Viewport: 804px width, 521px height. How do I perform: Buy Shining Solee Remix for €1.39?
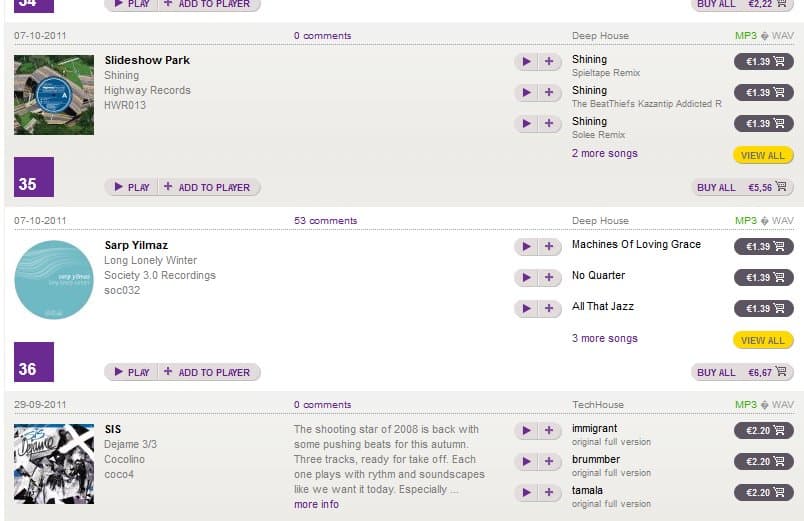764,123
